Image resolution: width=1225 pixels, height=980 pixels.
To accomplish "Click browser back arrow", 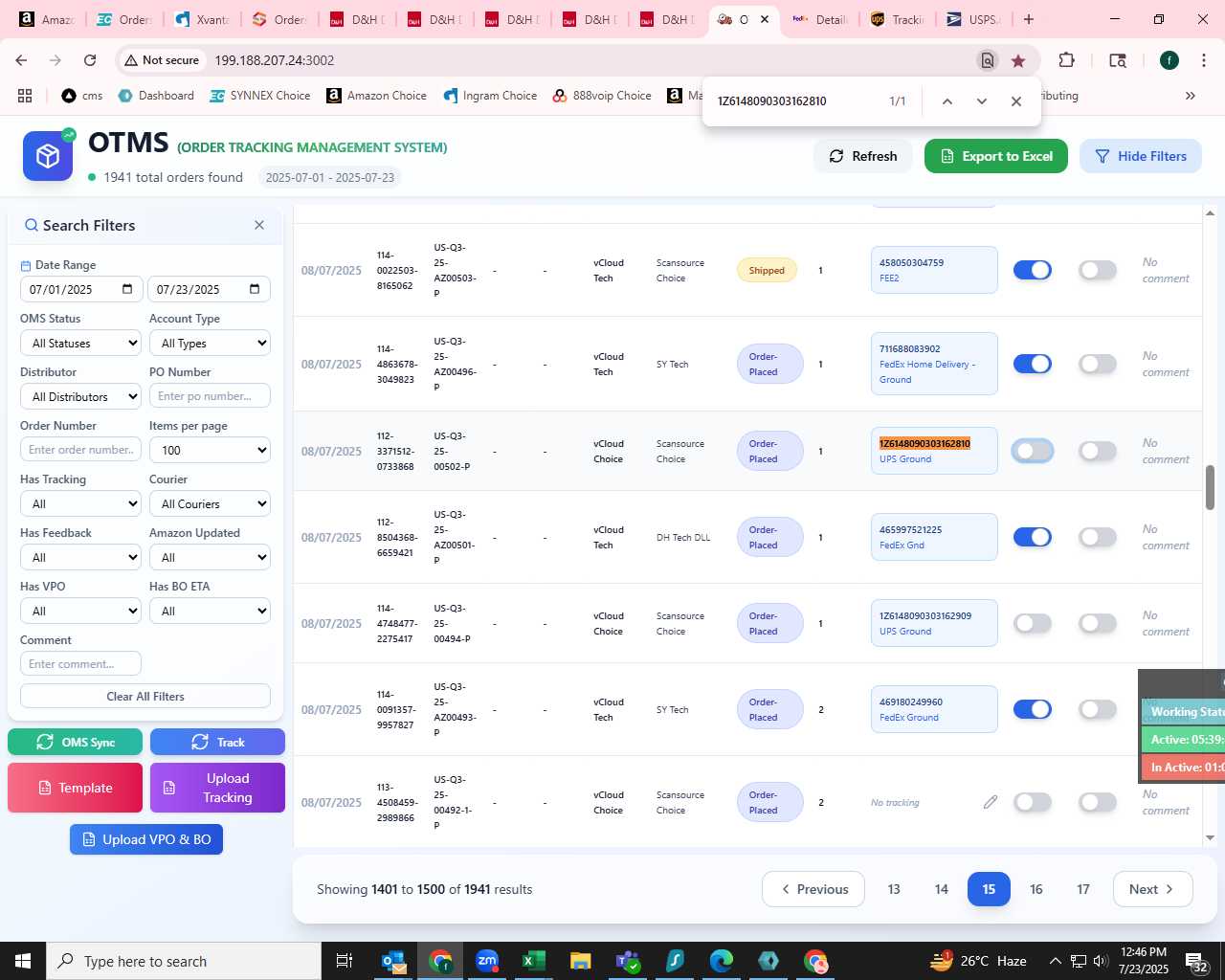I will pyautogui.click(x=21, y=60).
